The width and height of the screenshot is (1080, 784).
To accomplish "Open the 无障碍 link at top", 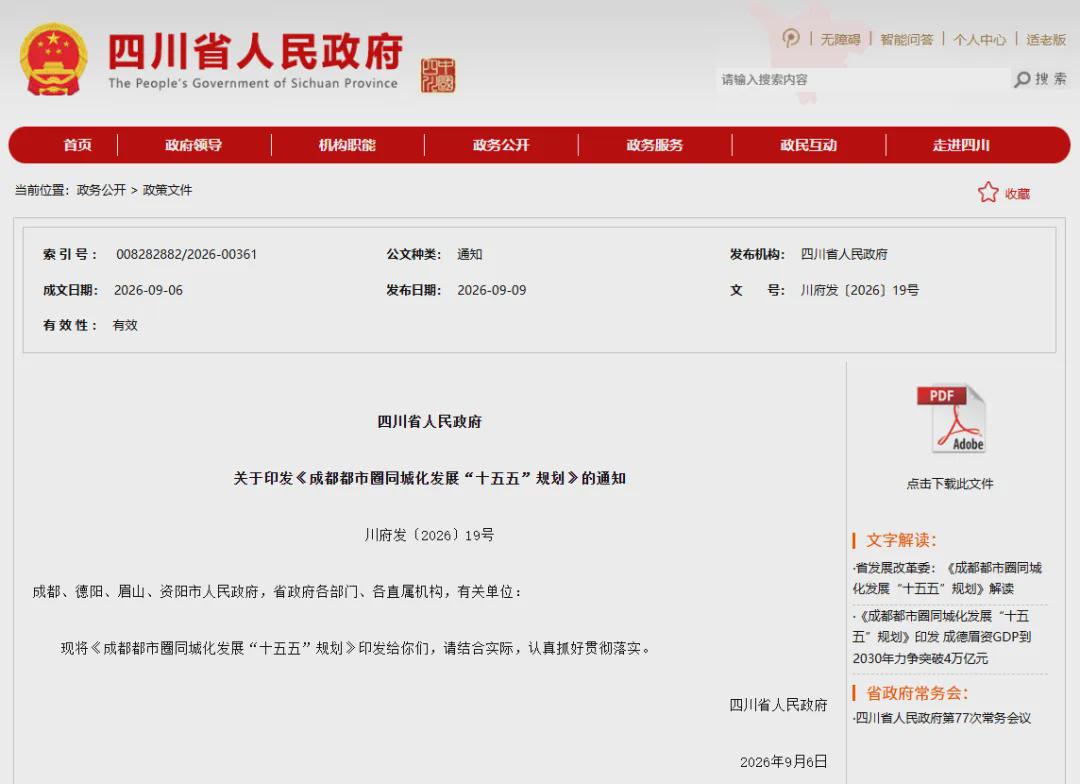I will pyautogui.click(x=840, y=40).
